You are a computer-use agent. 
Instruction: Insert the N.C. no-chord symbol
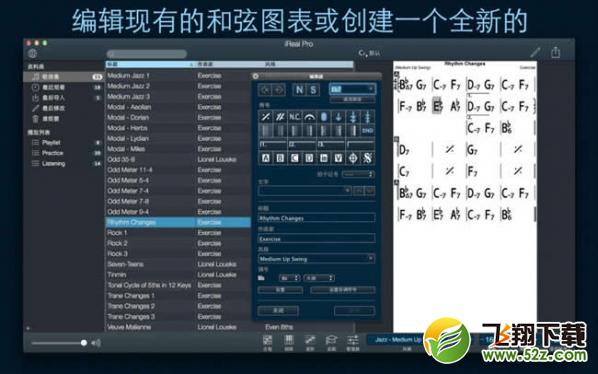pyautogui.click(x=294, y=117)
